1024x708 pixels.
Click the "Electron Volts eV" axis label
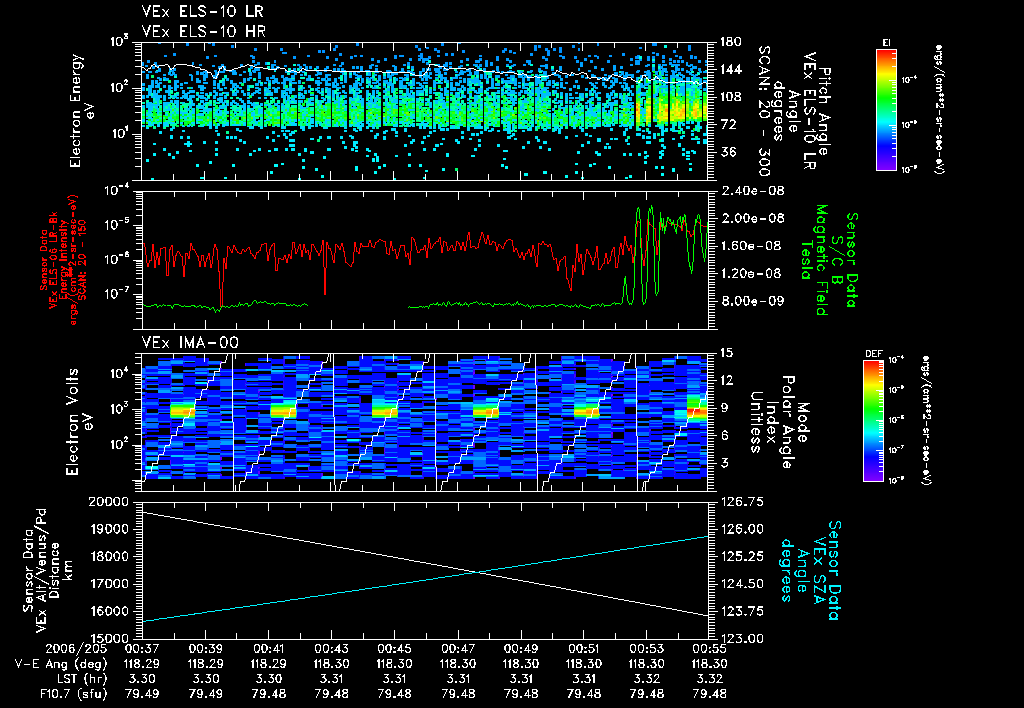pyautogui.click(x=78, y=421)
